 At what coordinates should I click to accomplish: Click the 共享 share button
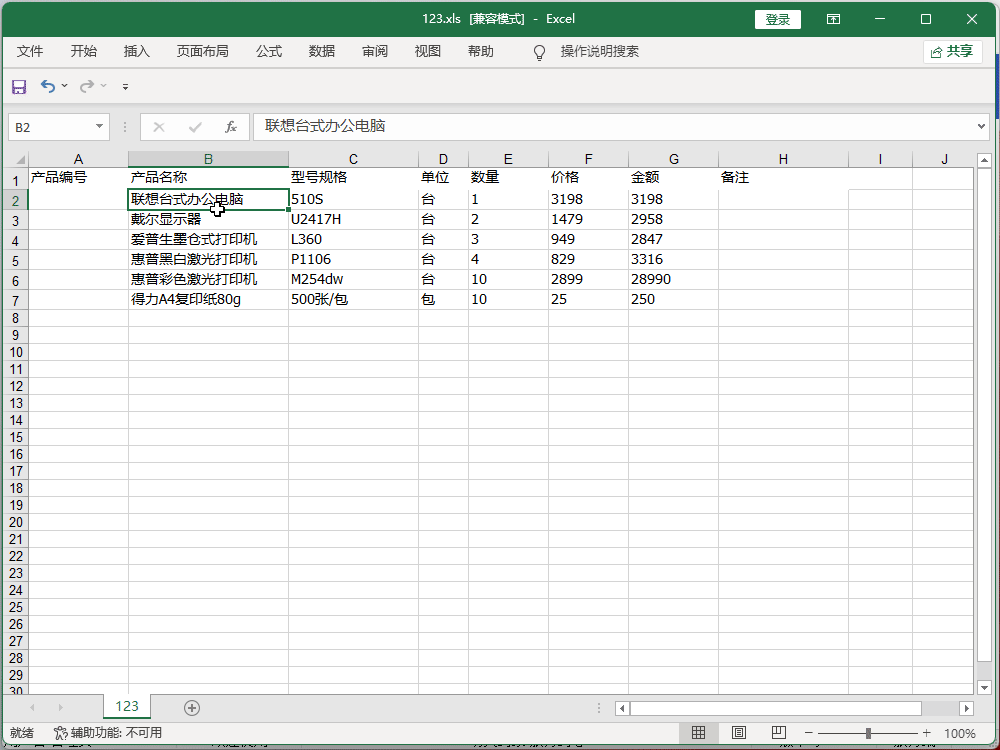[952, 52]
